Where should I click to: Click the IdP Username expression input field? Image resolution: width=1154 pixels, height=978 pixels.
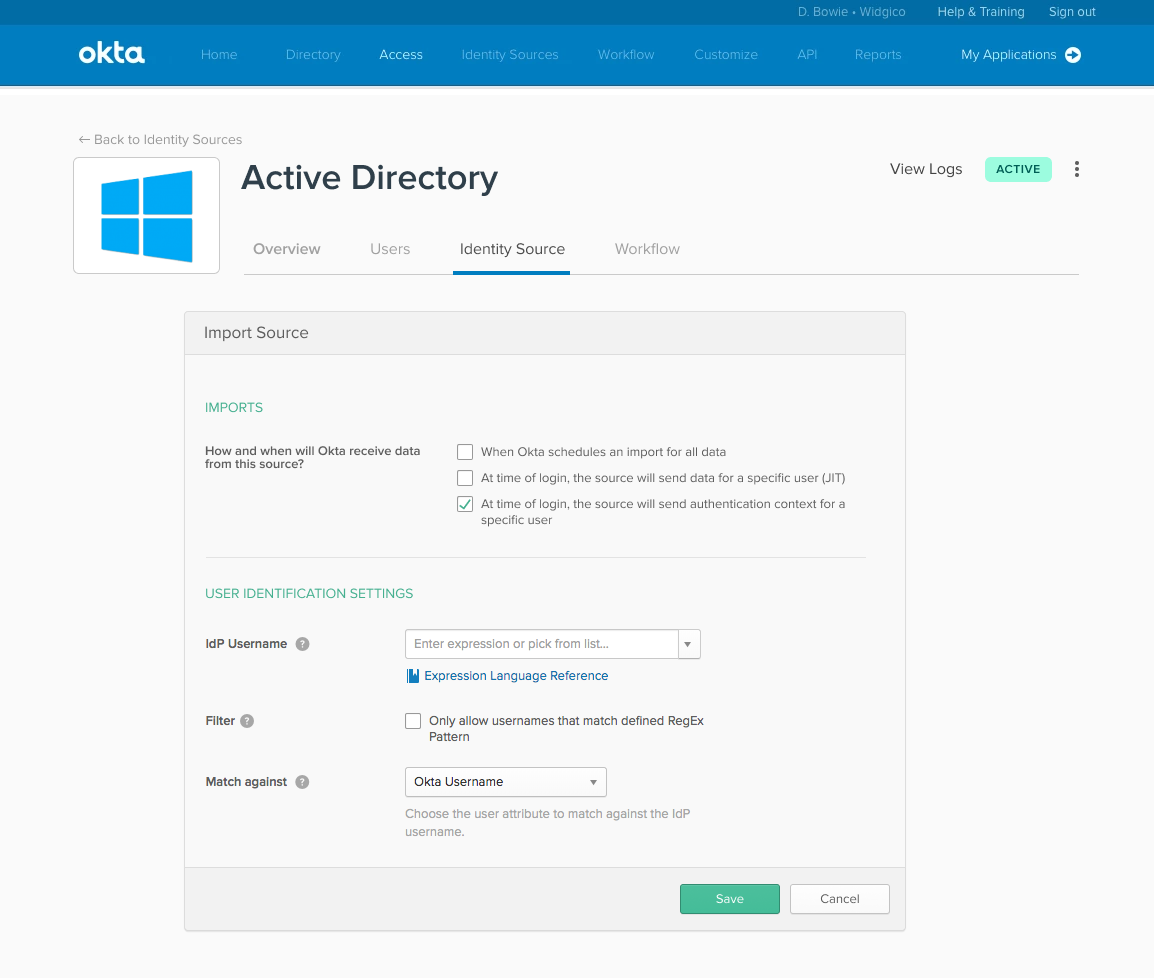coord(540,644)
